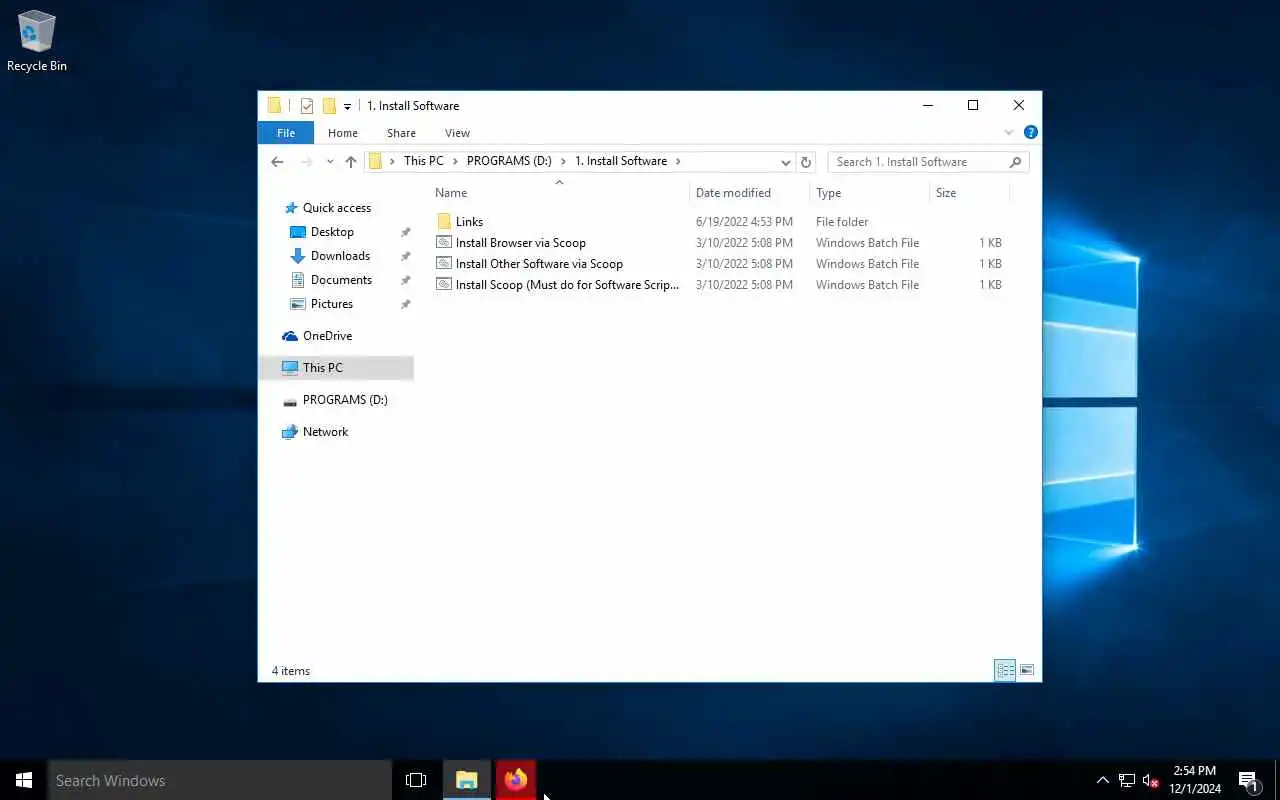Expand the chevron after This PC breadcrumb
The height and width of the screenshot is (800, 1280).
coord(455,161)
